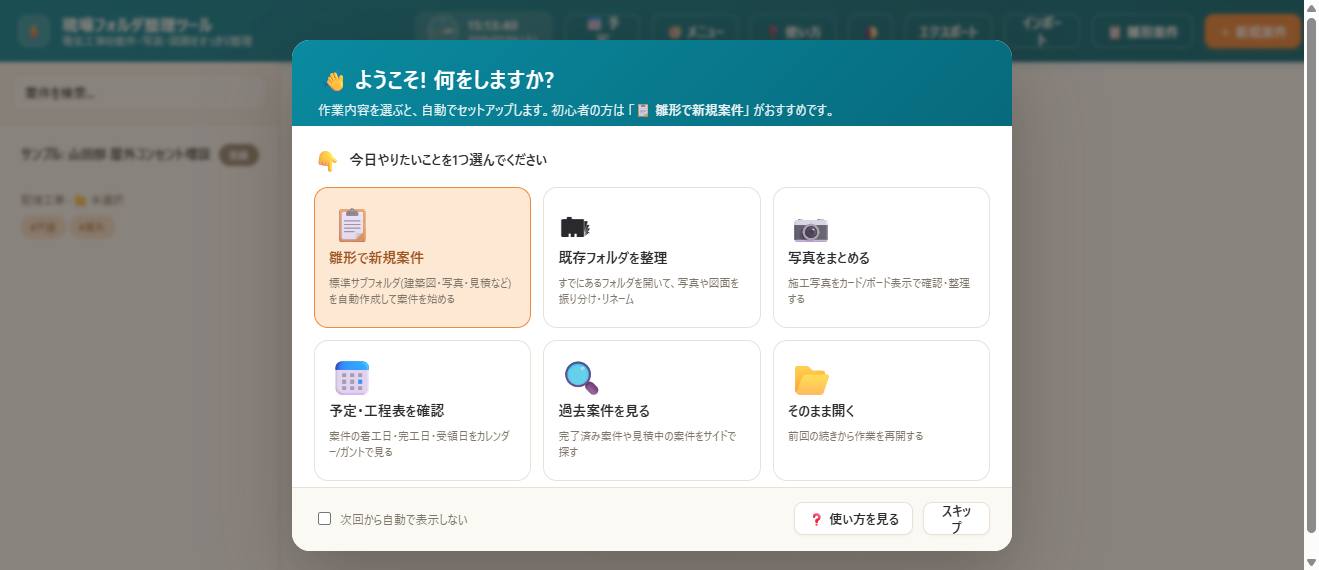Select the 雛形で新規案件 card title
Image resolution: width=1319 pixels, height=570 pixels.
376,258
